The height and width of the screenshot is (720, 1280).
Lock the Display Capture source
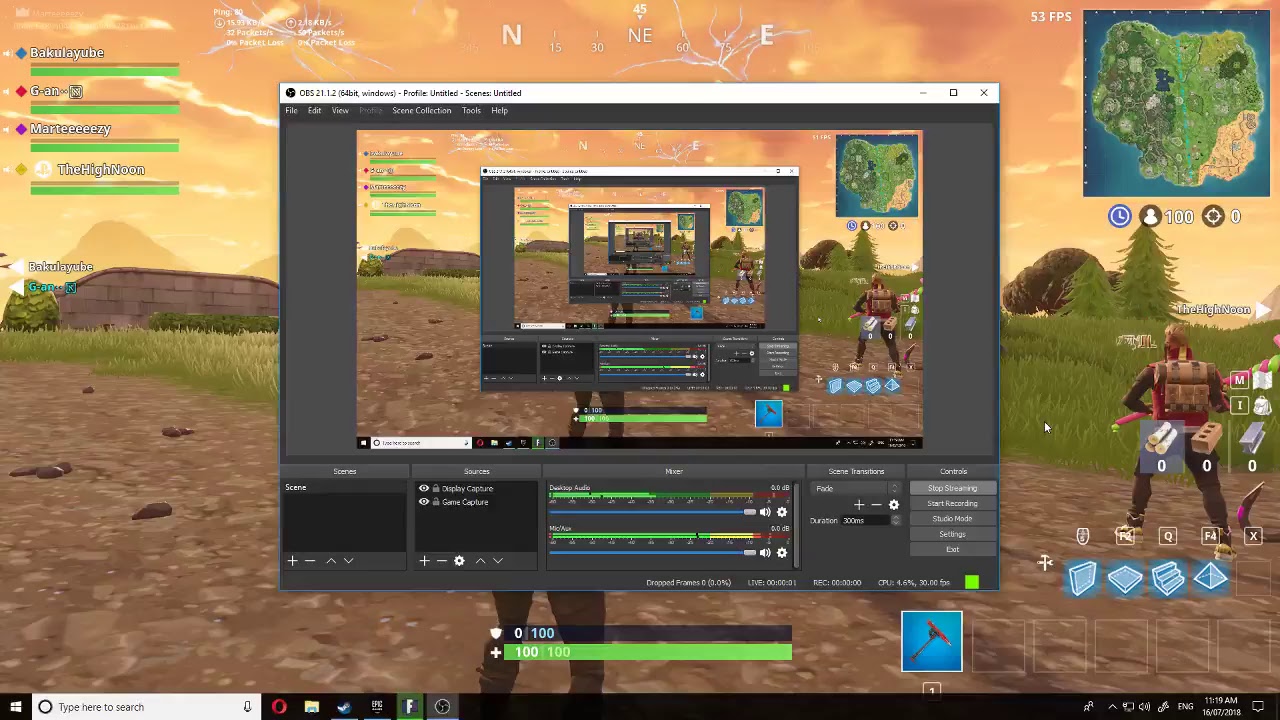pyautogui.click(x=436, y=489)
